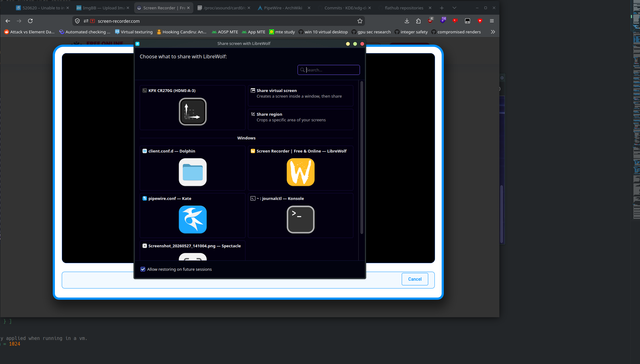Switch to the PipeWire ArchWiki tab
Screen dimensions: 640x364
284,8
